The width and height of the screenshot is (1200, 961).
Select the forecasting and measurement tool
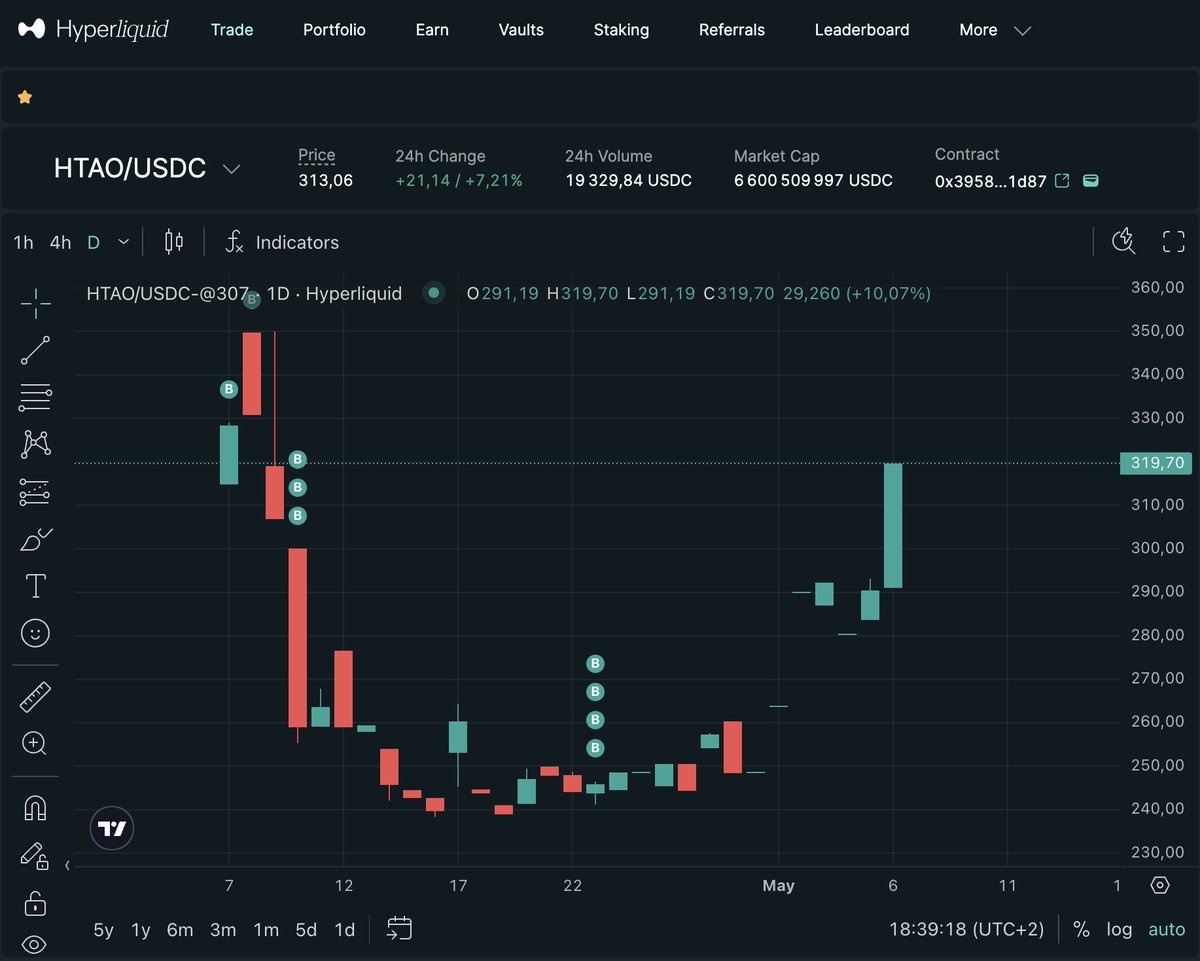tap(36, 491)
